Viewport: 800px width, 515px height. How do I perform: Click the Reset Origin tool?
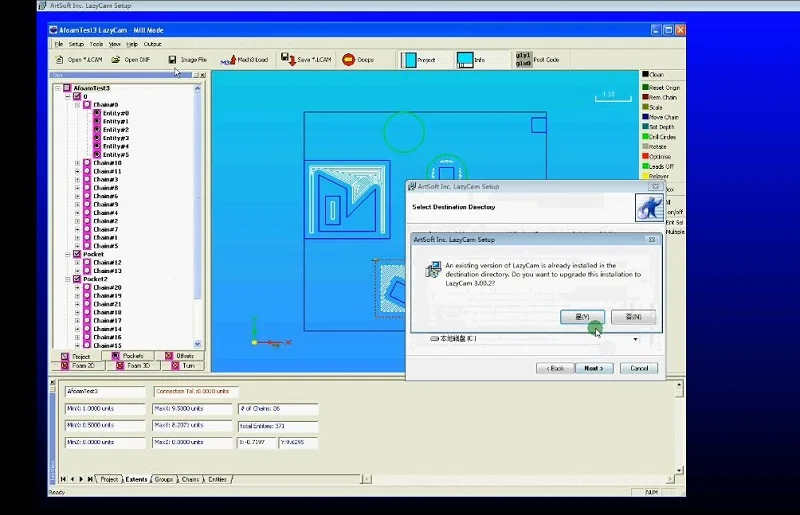661,87
